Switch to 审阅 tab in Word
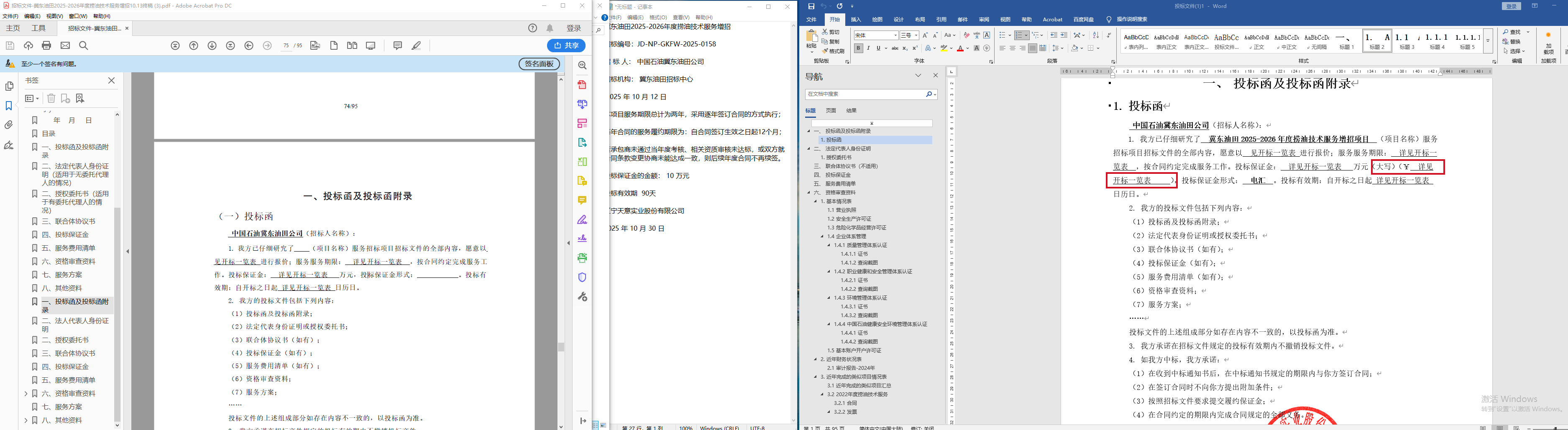The height and width of the screenshot is (430, 1568). tap(984, 20)
